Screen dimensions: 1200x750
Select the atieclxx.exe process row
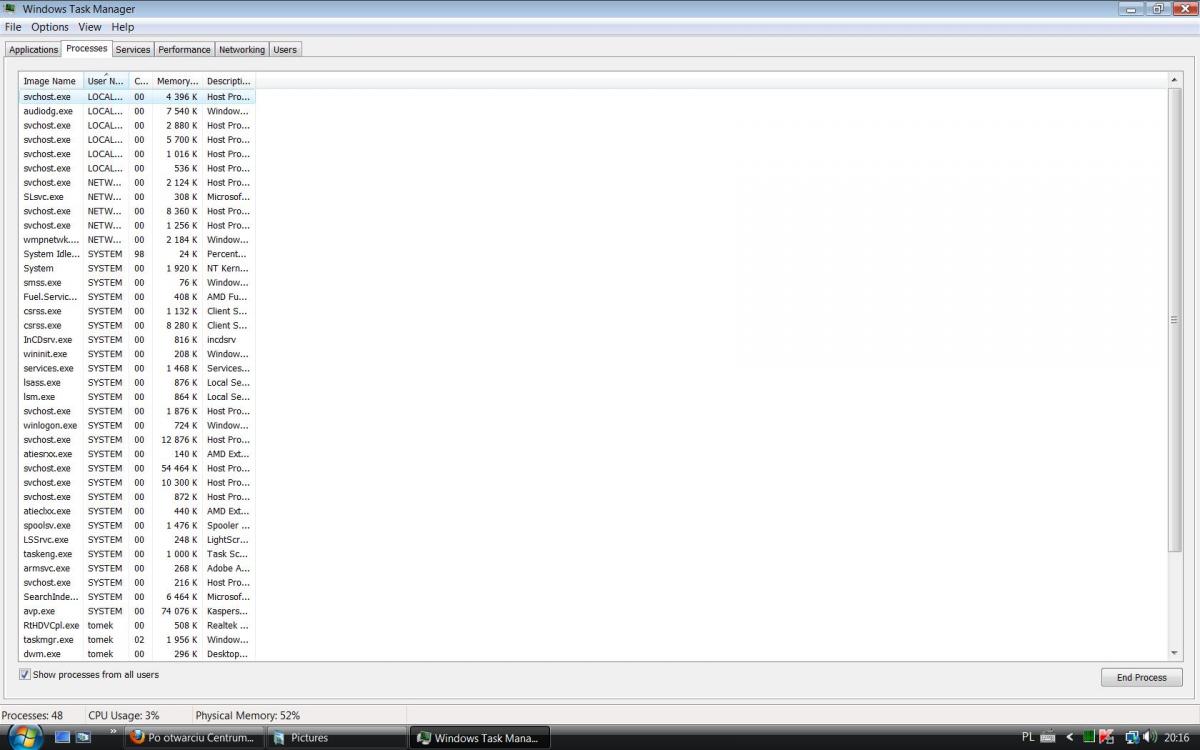(x=137, y=511)
